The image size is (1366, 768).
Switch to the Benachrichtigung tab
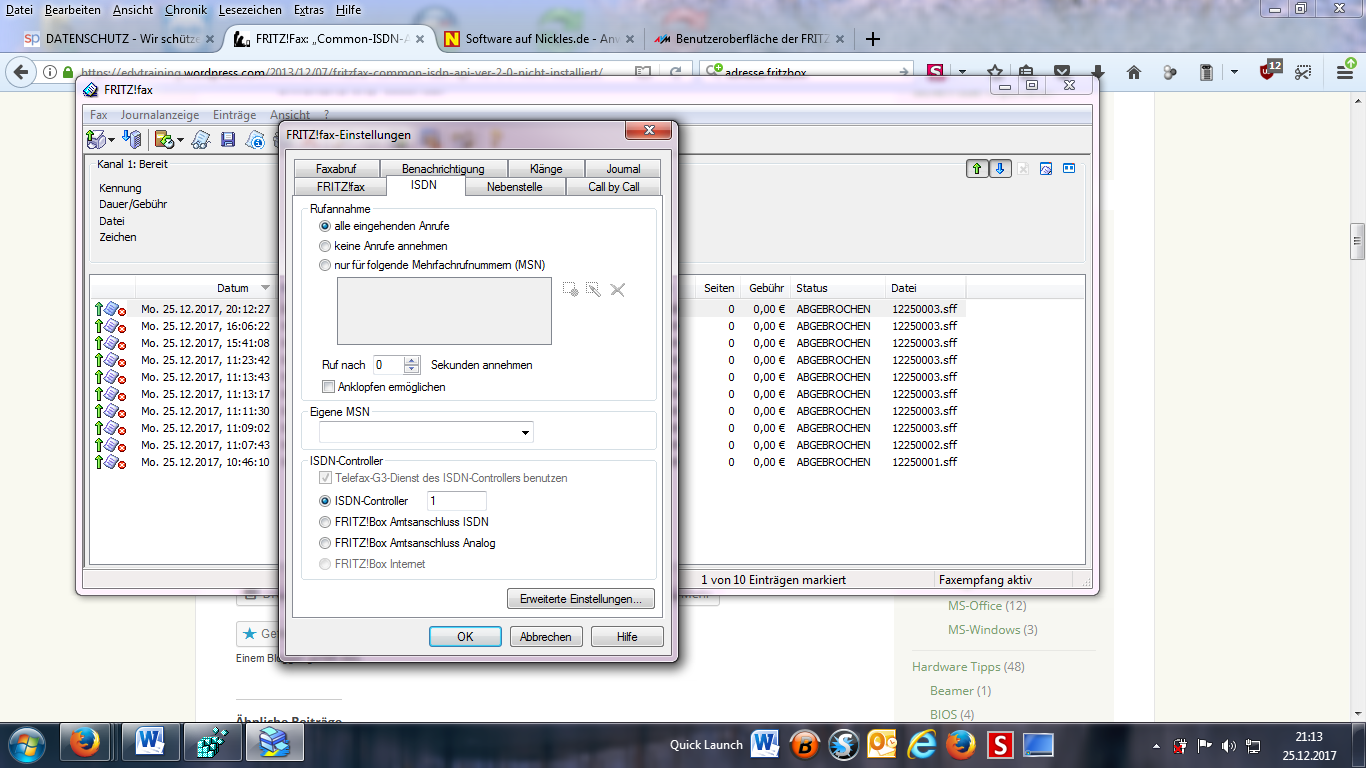click(x=443, y=169)
